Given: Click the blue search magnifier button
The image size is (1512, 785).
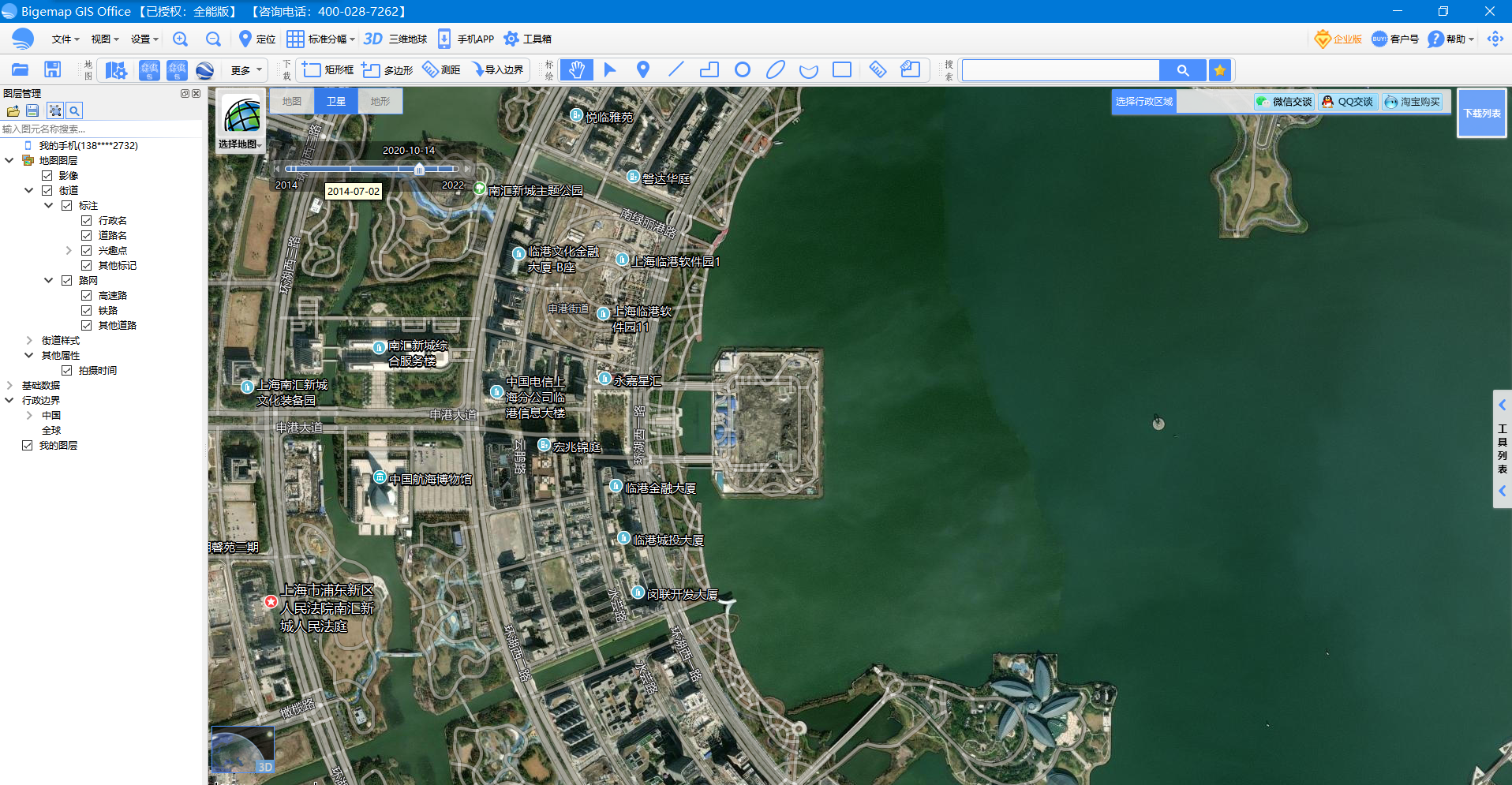Looking at the screenshot, I should coord(1182,70).
